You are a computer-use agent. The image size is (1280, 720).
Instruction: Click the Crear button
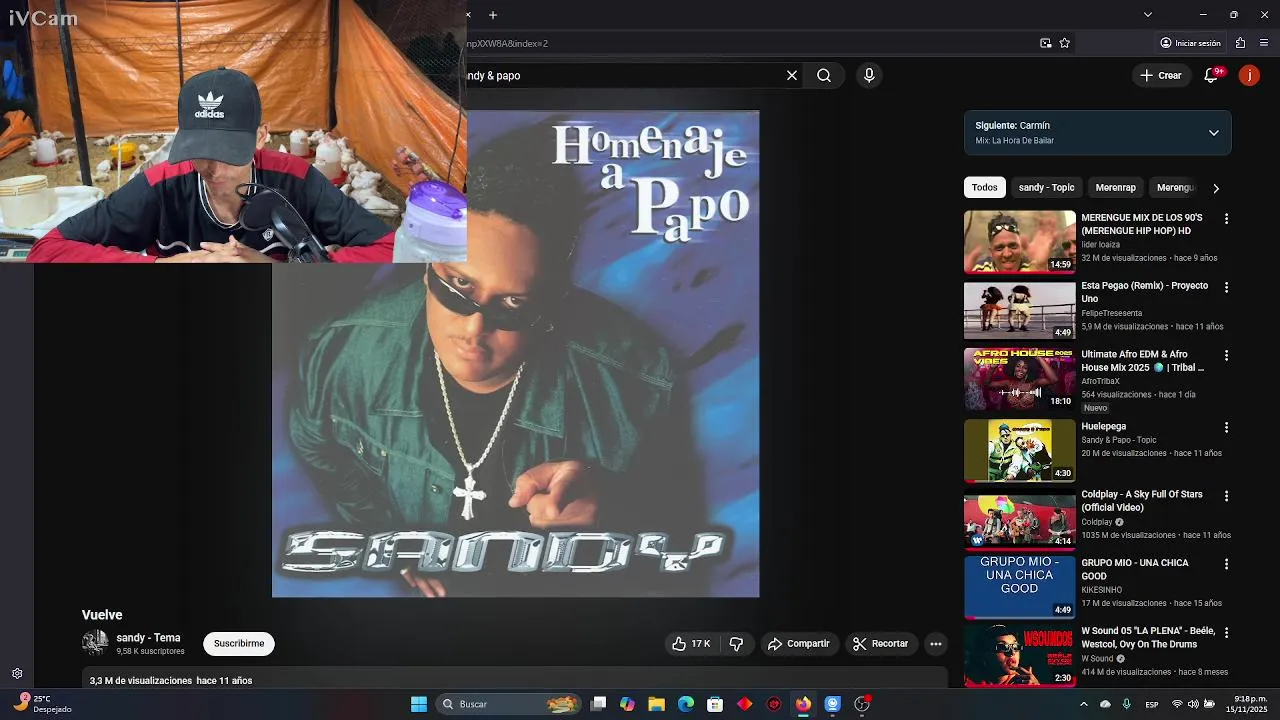[1161, 75]
